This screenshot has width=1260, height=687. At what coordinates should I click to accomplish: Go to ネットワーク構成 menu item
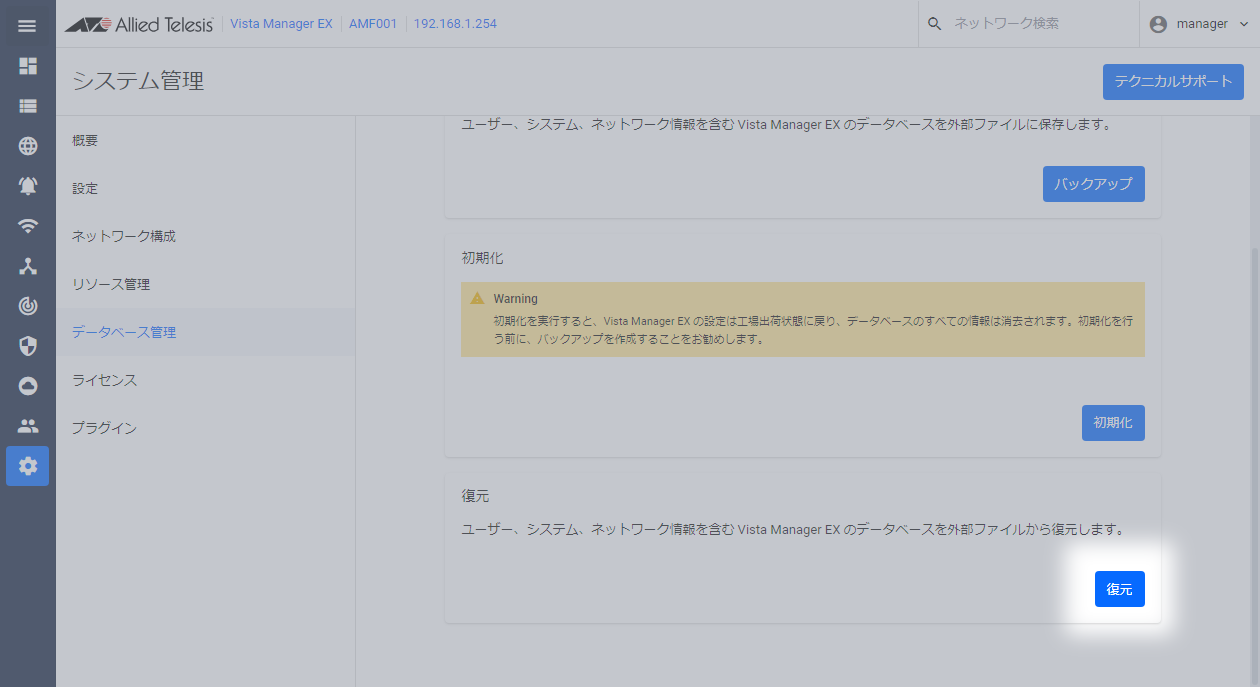point(124,237)
